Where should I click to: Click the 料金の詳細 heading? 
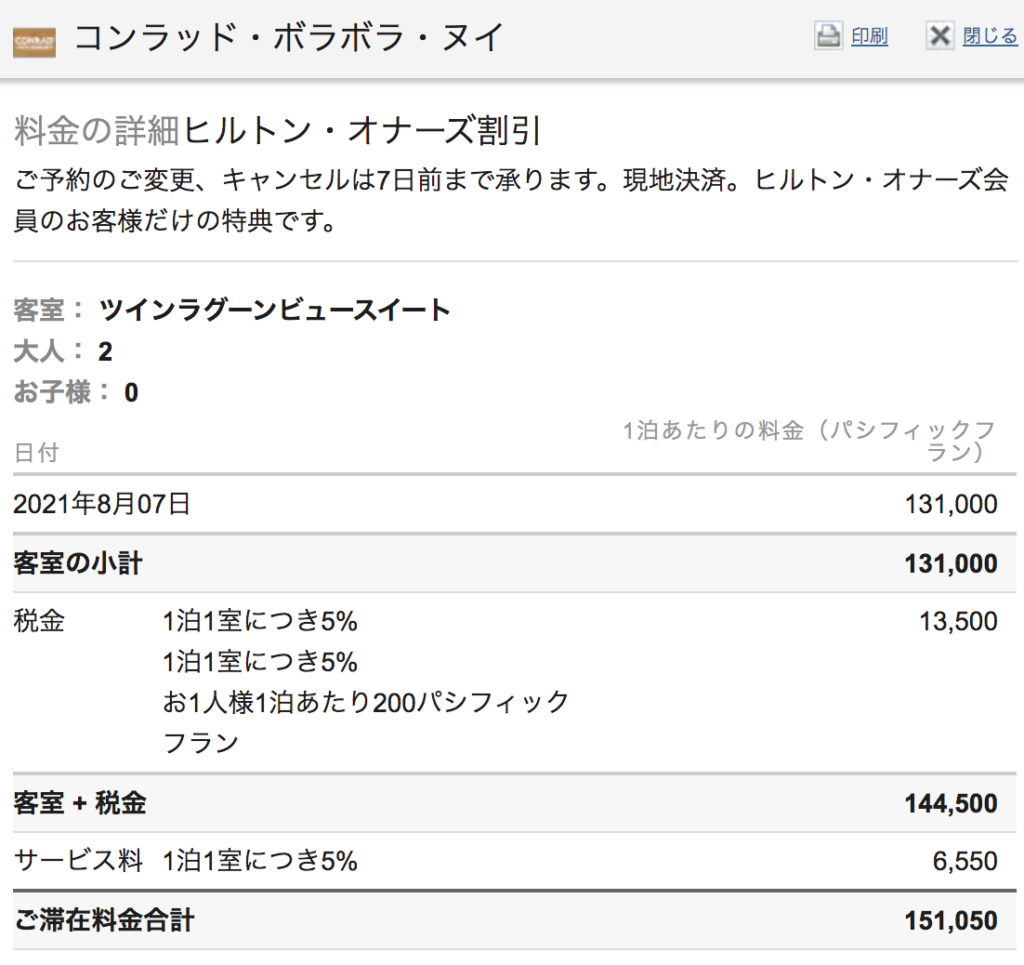96,131
